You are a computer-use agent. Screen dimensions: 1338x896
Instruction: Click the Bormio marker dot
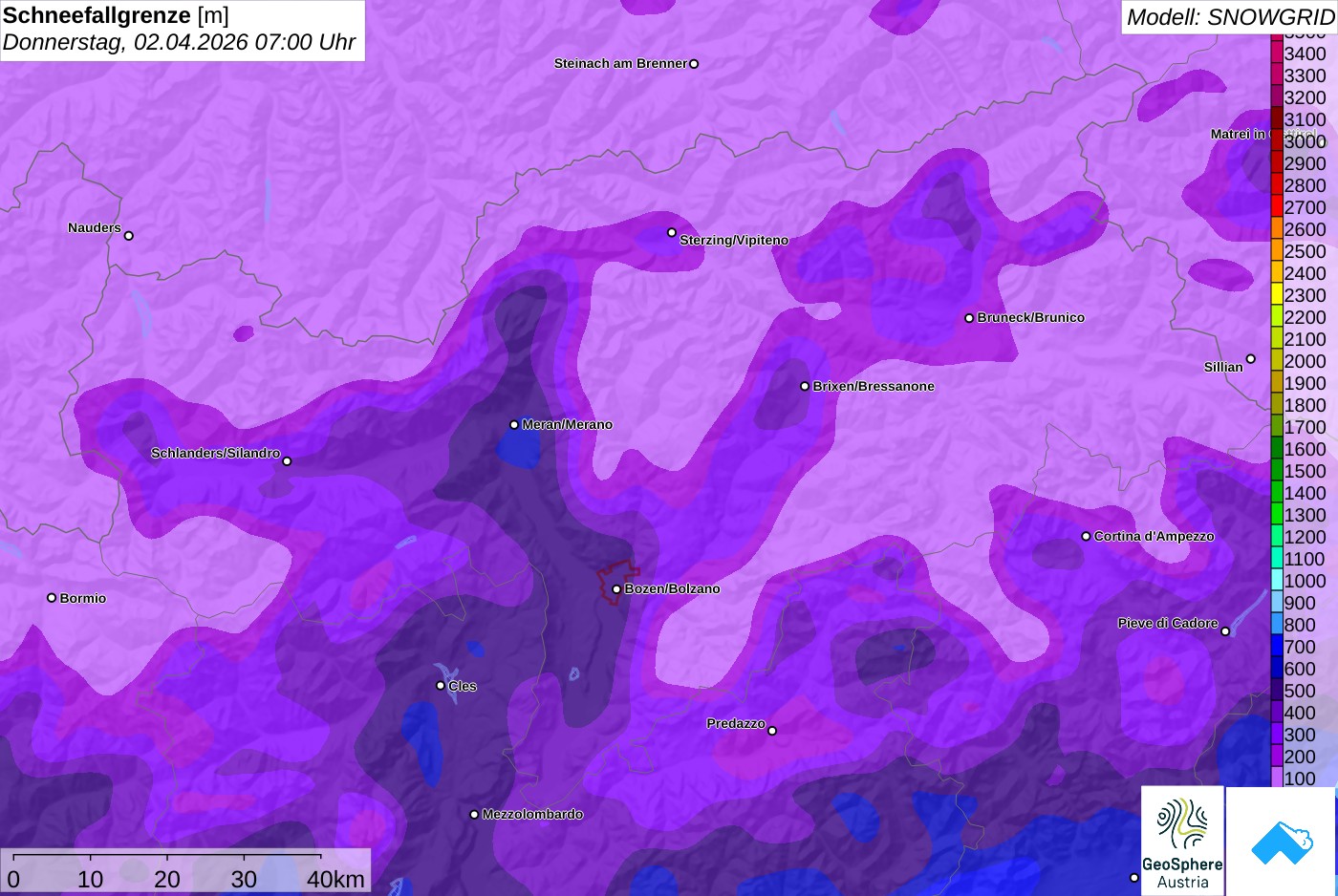click(x=52, y=598)
